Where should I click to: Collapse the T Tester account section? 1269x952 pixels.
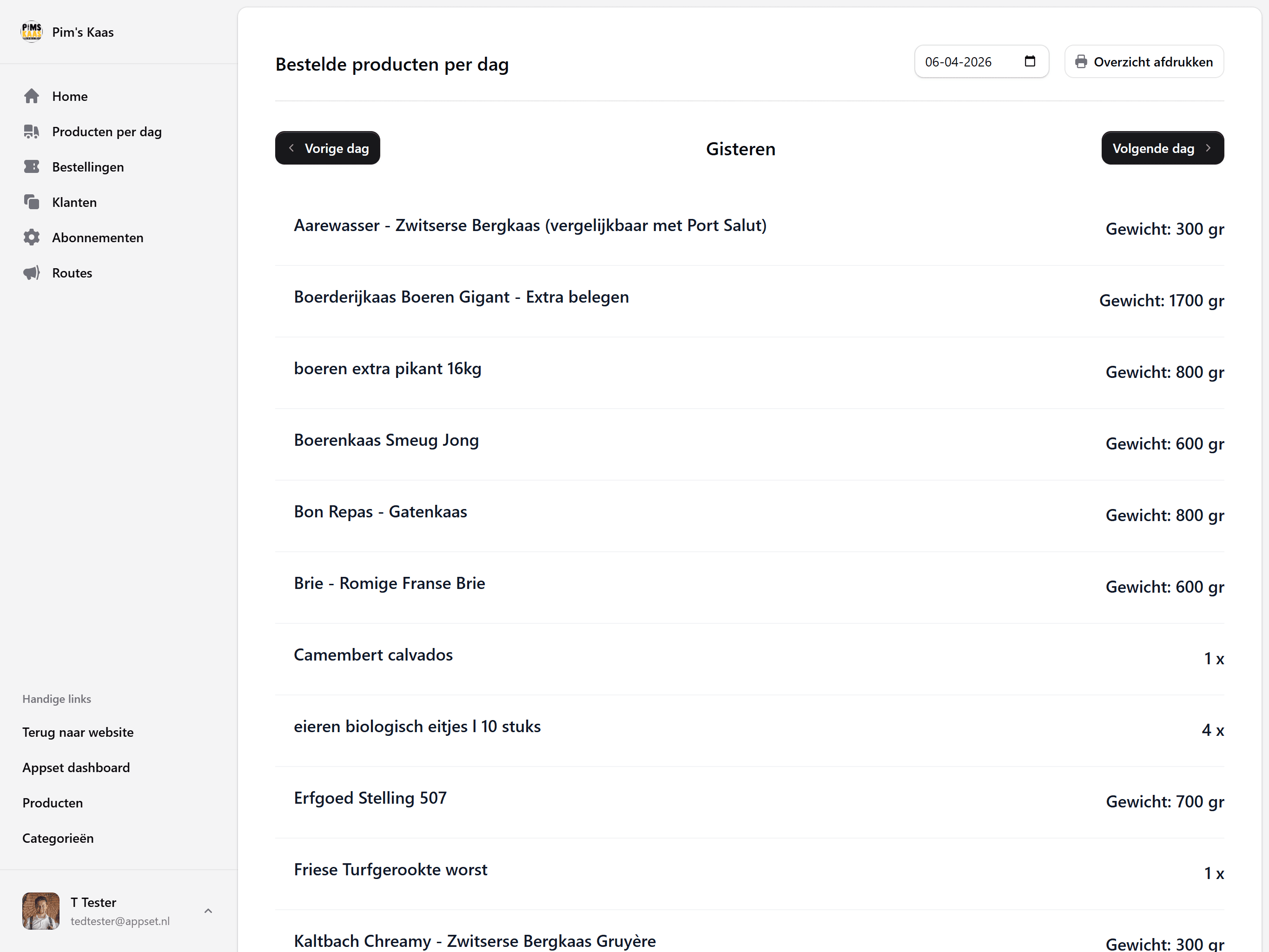tap(208, 911)
